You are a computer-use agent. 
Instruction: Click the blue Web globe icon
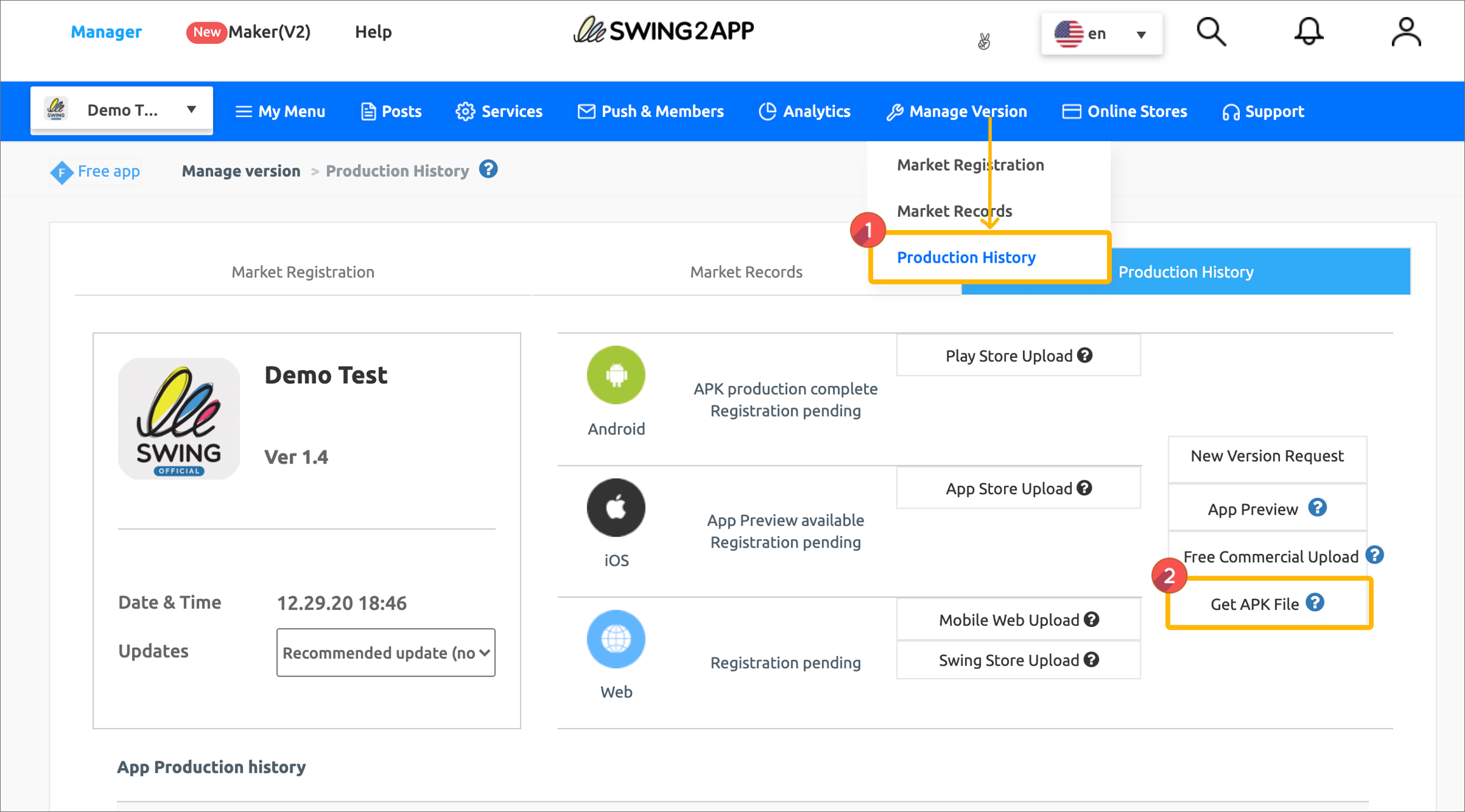point(616,639)
